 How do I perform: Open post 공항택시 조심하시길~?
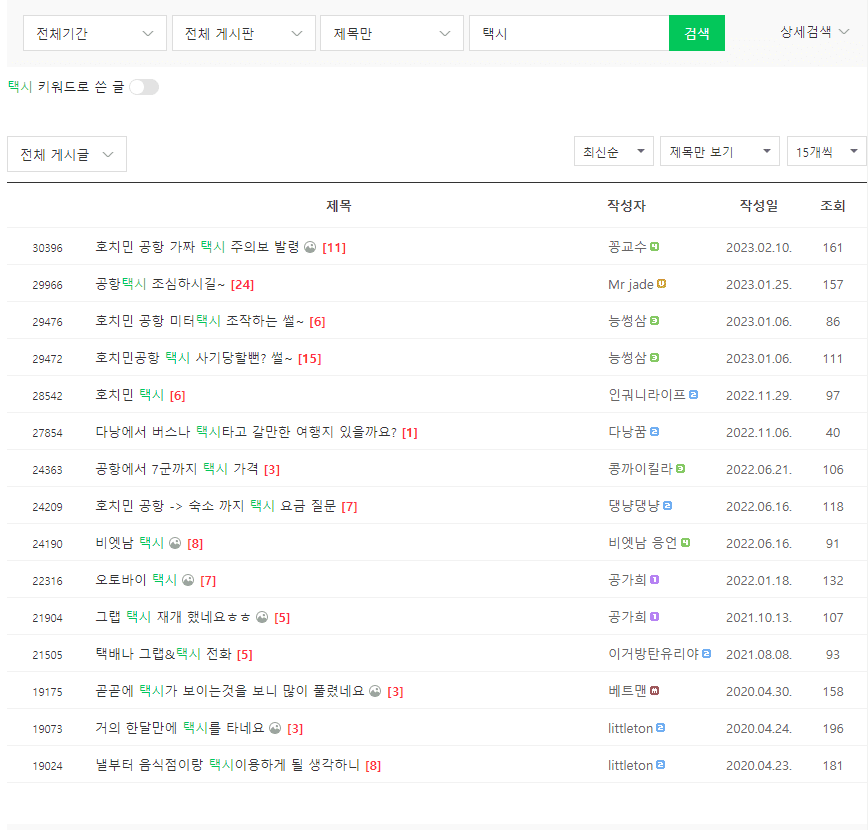point(160,284)
